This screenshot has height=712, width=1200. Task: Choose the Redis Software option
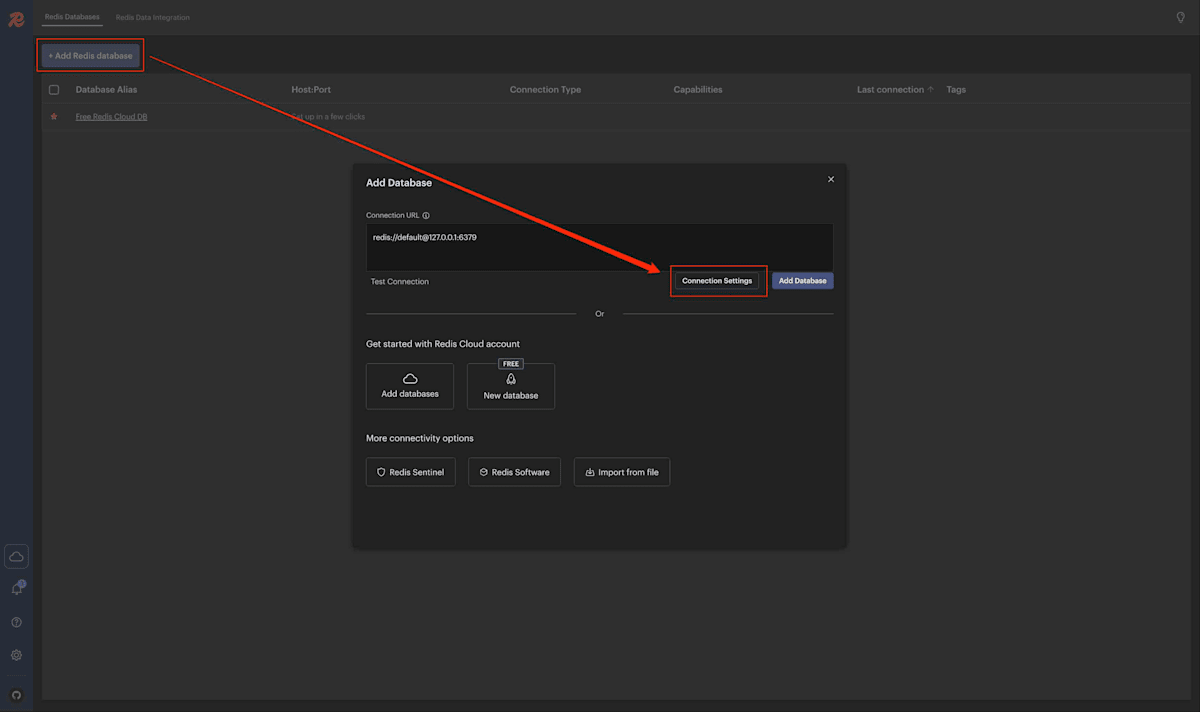tap(515, 472)
